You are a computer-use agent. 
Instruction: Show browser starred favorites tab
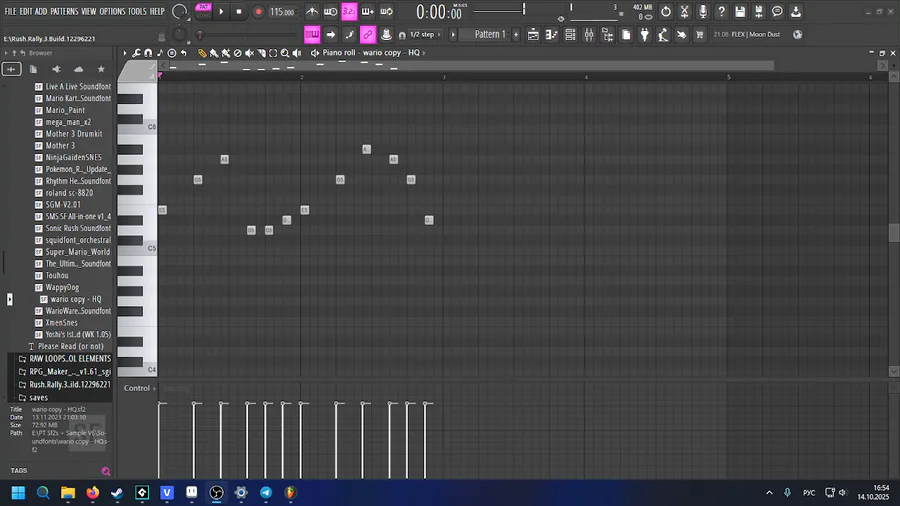click(x=101, y=69)
